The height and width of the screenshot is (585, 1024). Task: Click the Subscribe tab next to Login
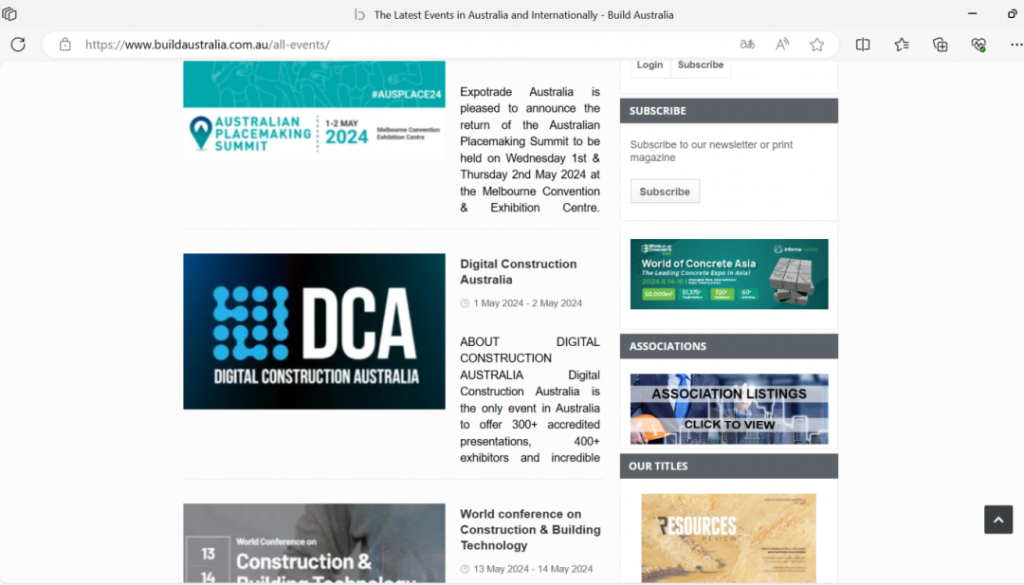[700, 65]
